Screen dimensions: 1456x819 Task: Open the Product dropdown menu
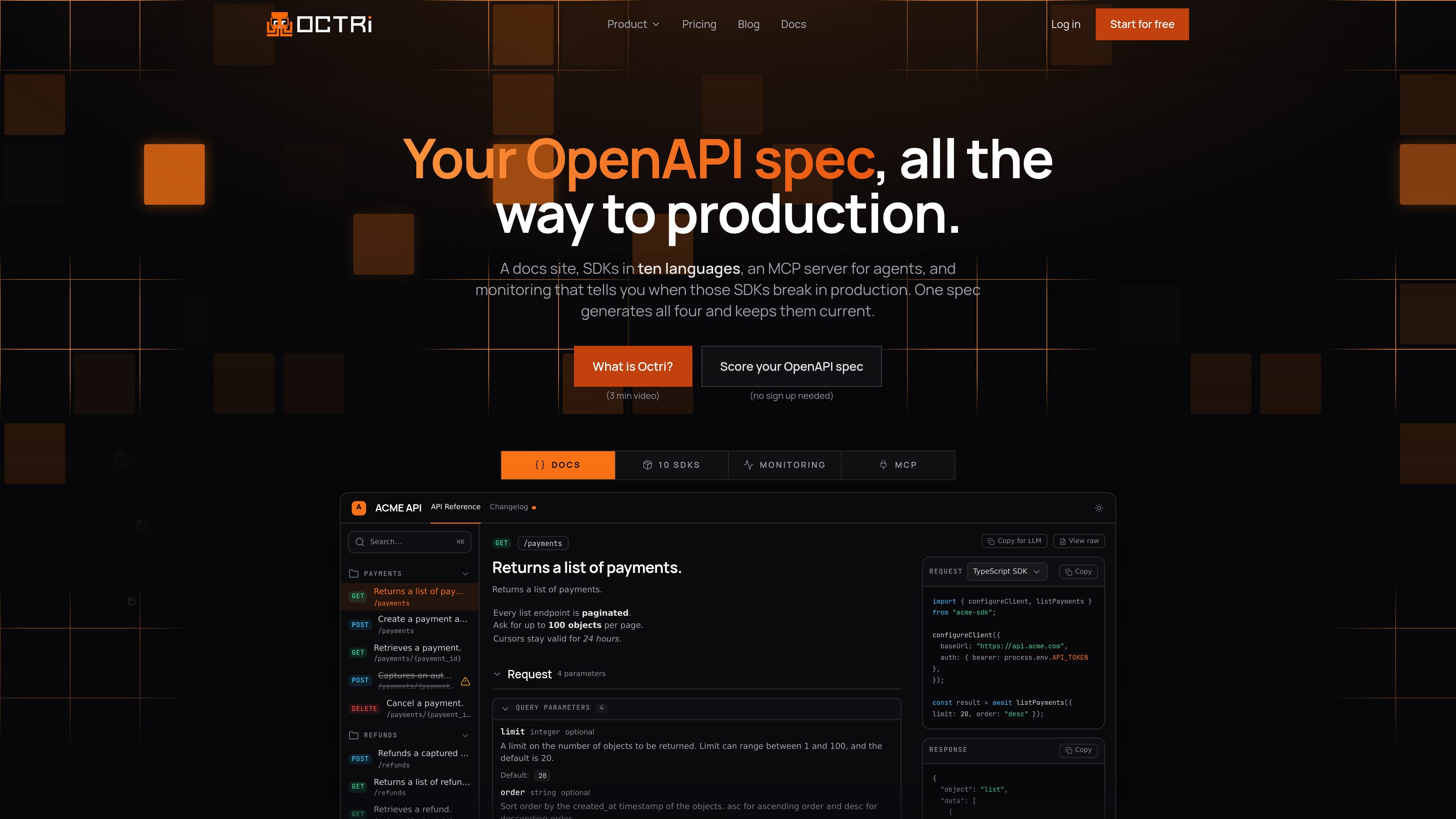coord(633,24)
